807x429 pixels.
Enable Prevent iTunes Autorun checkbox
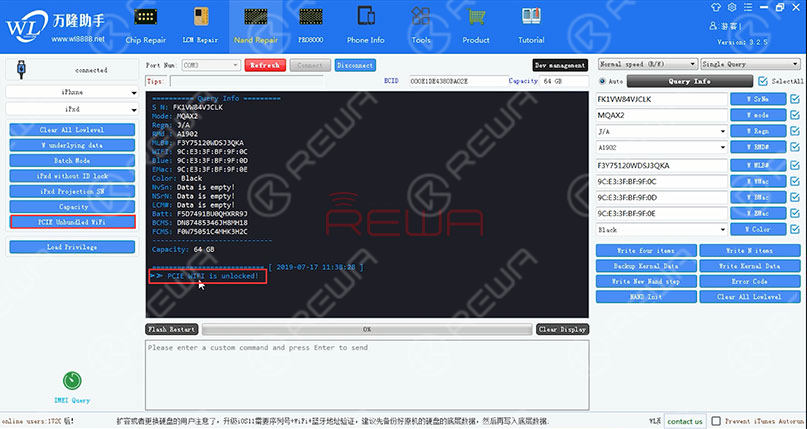pos(715,421)
